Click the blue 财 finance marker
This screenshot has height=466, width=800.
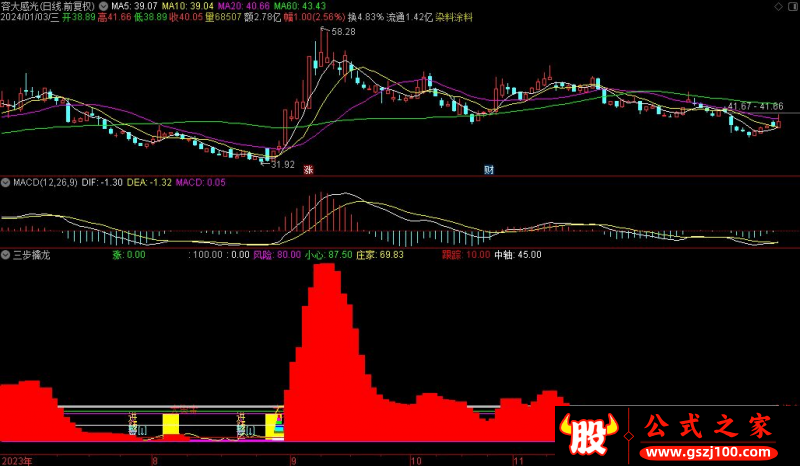pyautogui.click(x=488, y=170)
